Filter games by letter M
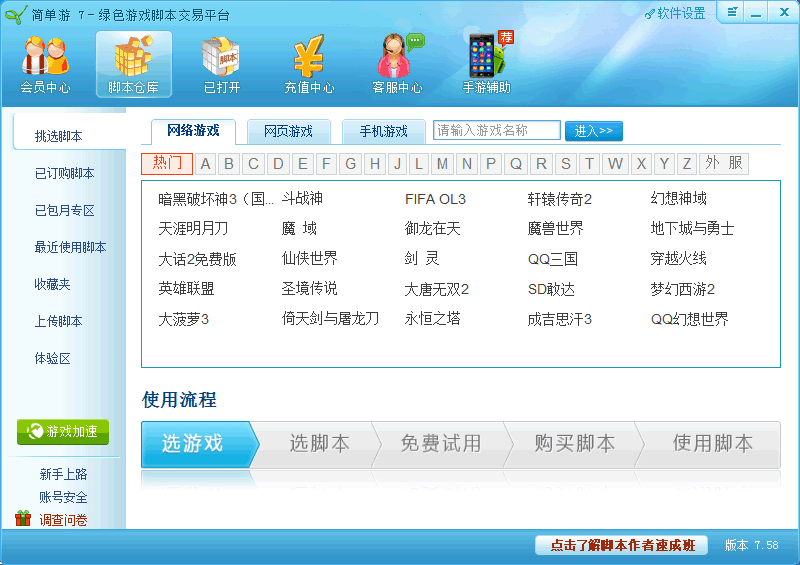Screen dimensions: 800x565 (x=442, y=164)
